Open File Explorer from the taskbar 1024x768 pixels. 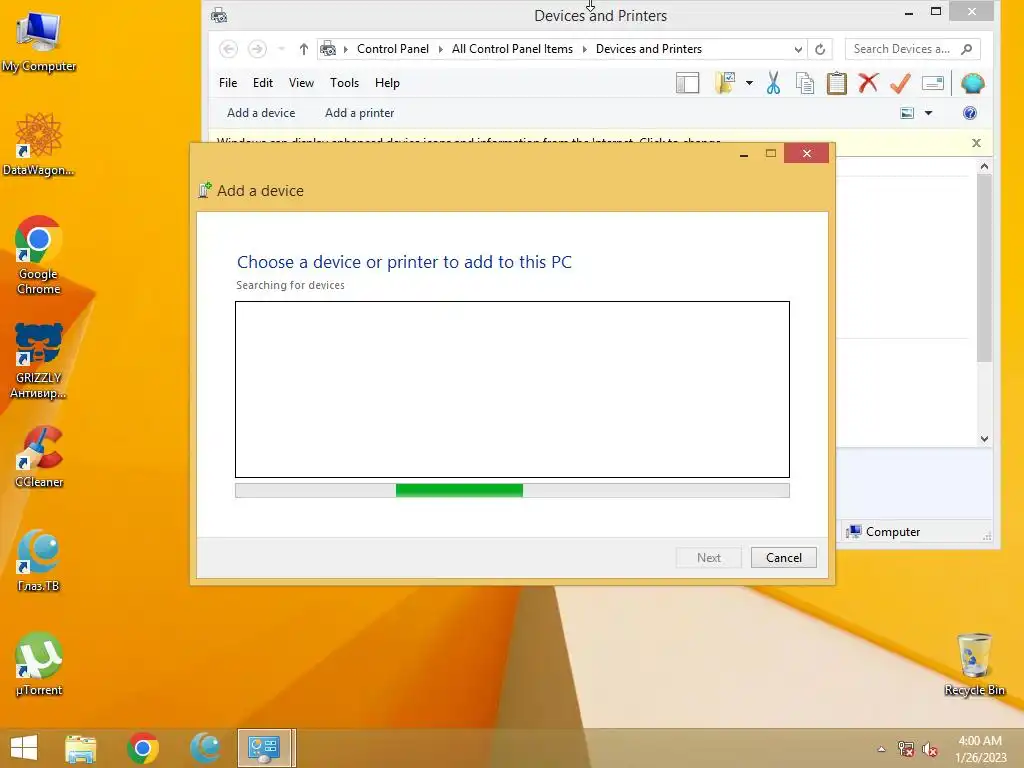click(x=81, y=748)
